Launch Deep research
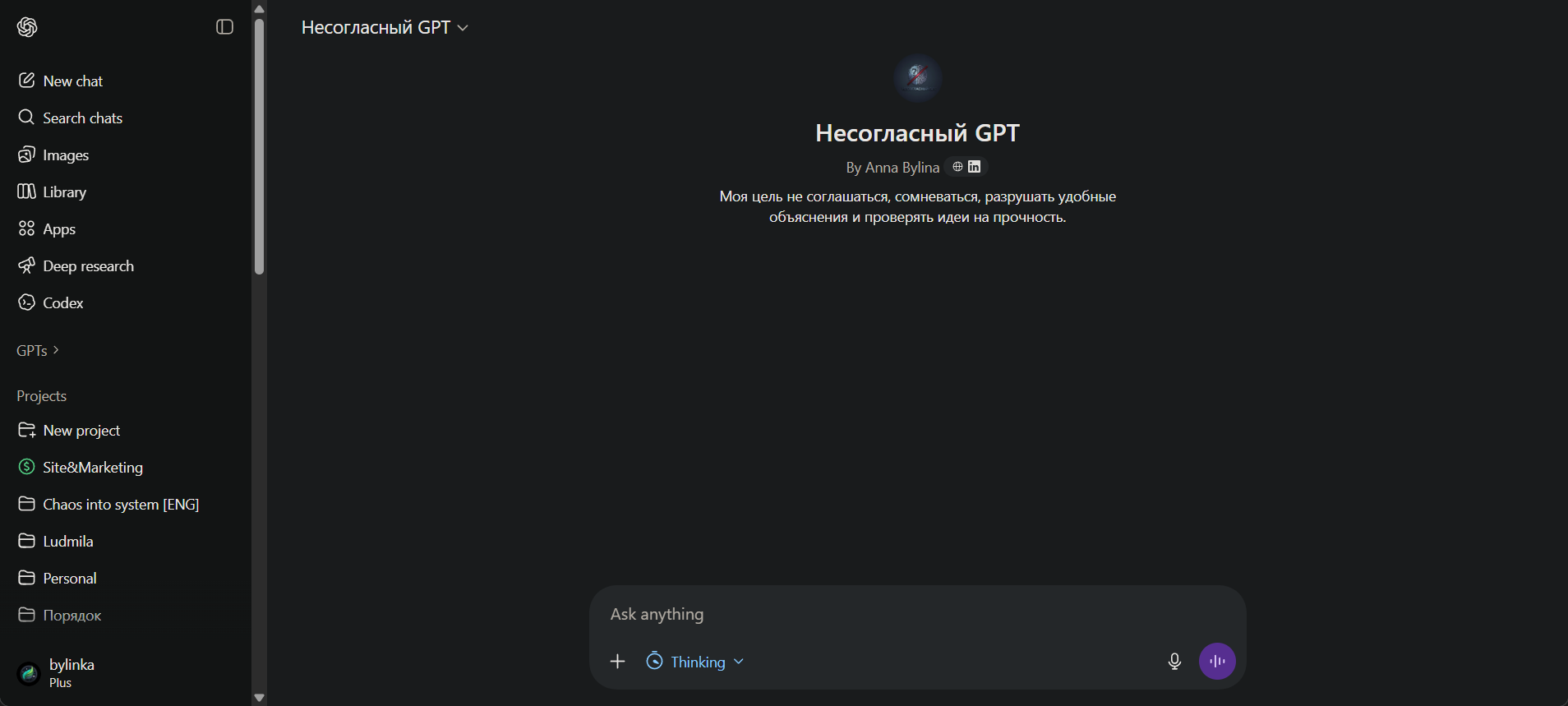The height and width of the screenshot is (706, 1568). (126, 265)
